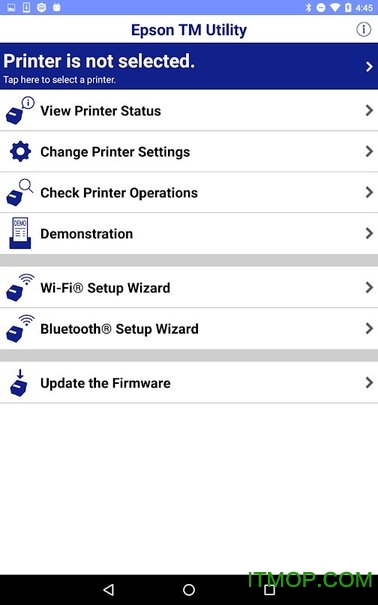Tap the Wi-Fi Setup Wizard printer icon
378x605 pixels.
(20, 287)
